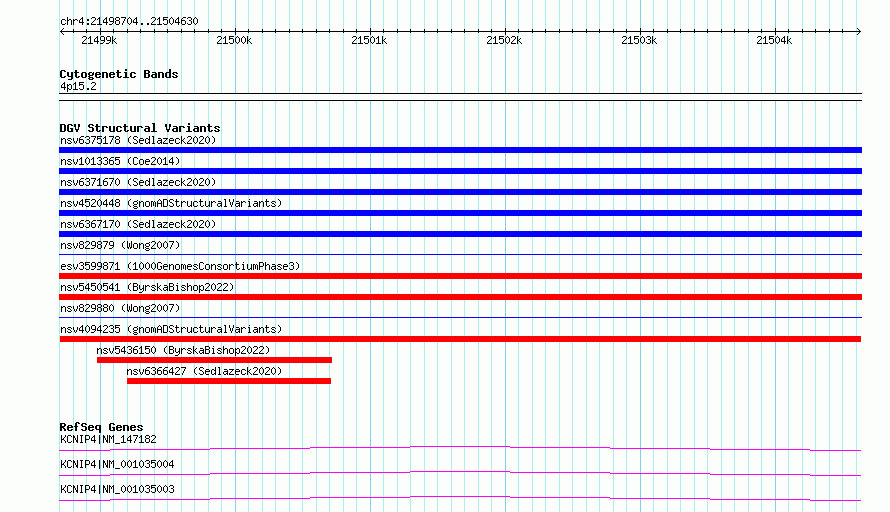Click the magenta line for KCNIP4|NM_001035004
Image resolution: width=890 pixels, height=512 pixels.
pos(460,473)
